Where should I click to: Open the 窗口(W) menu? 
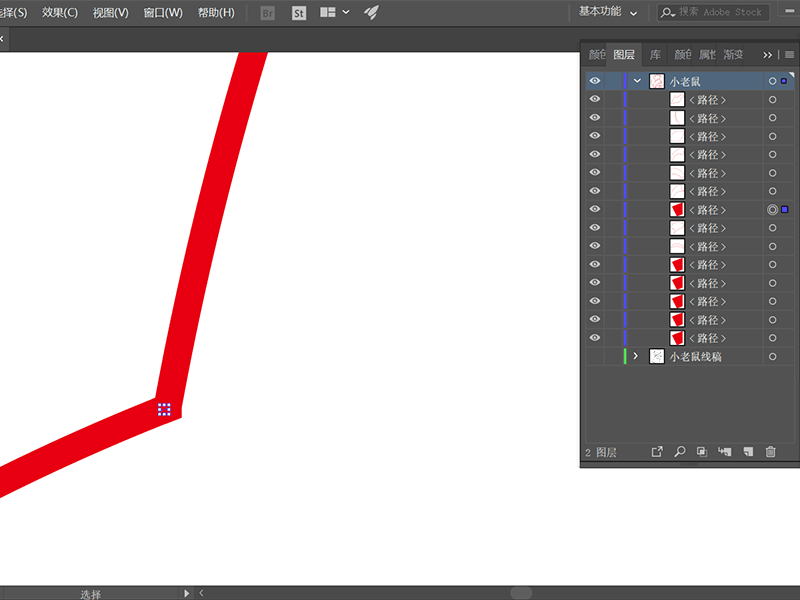163,13
